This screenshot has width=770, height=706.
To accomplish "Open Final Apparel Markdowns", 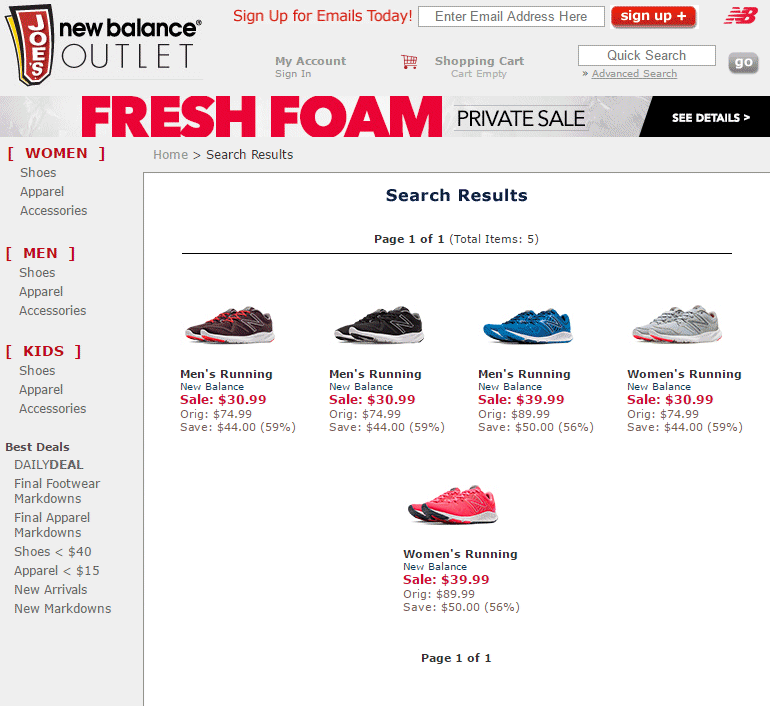I will (x=52, y=525).
